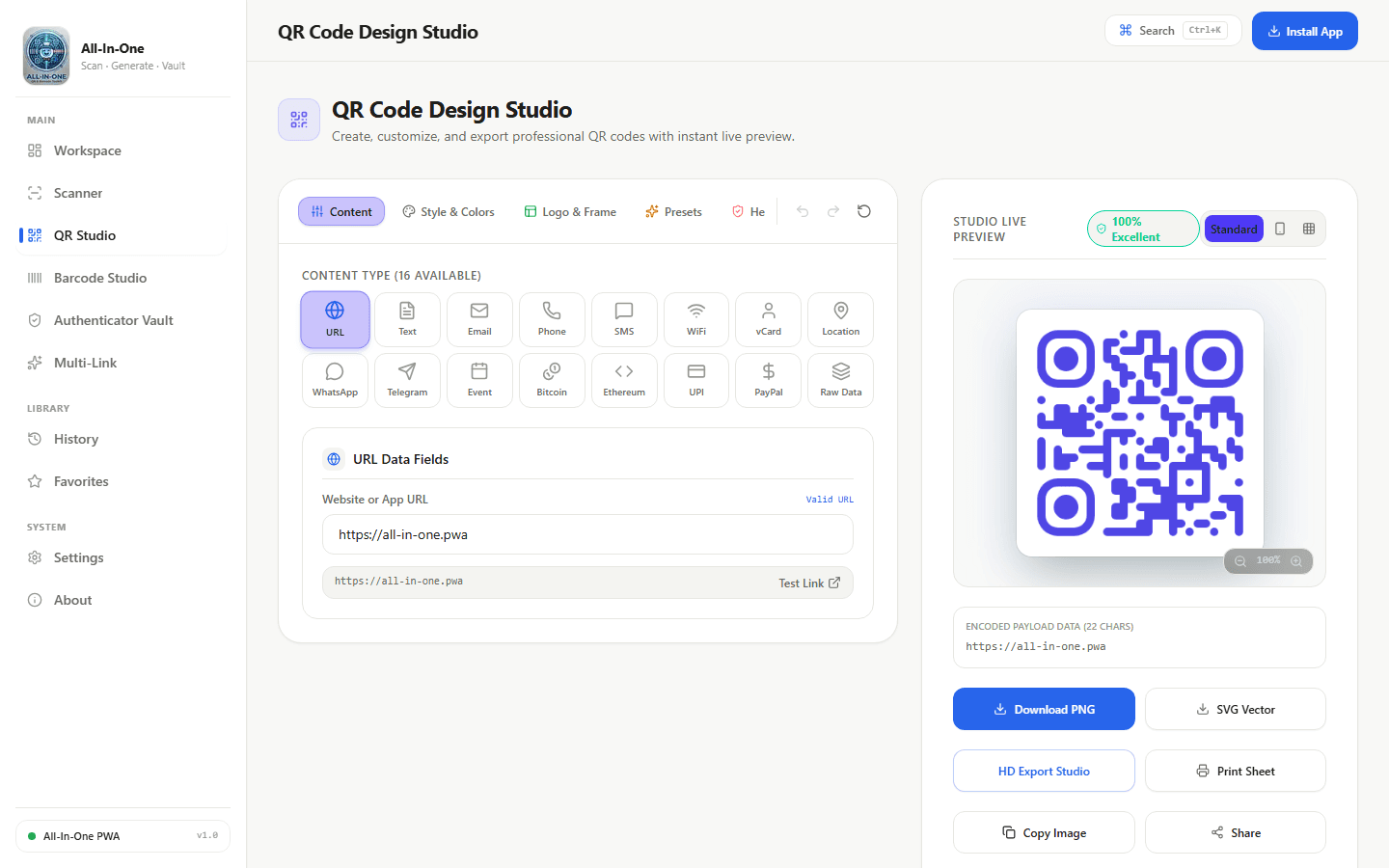The image size is (1389, 868).
Task: Switch preview to grid view
Action: pos(1309,229)
